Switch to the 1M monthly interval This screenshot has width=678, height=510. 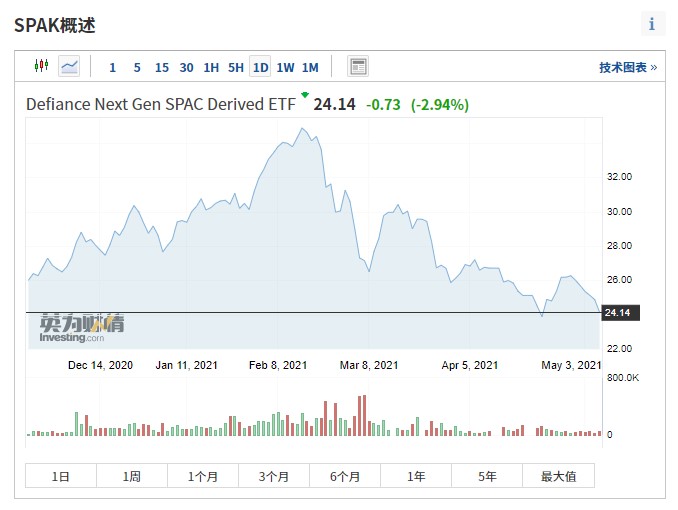click(x=310, y=67)
